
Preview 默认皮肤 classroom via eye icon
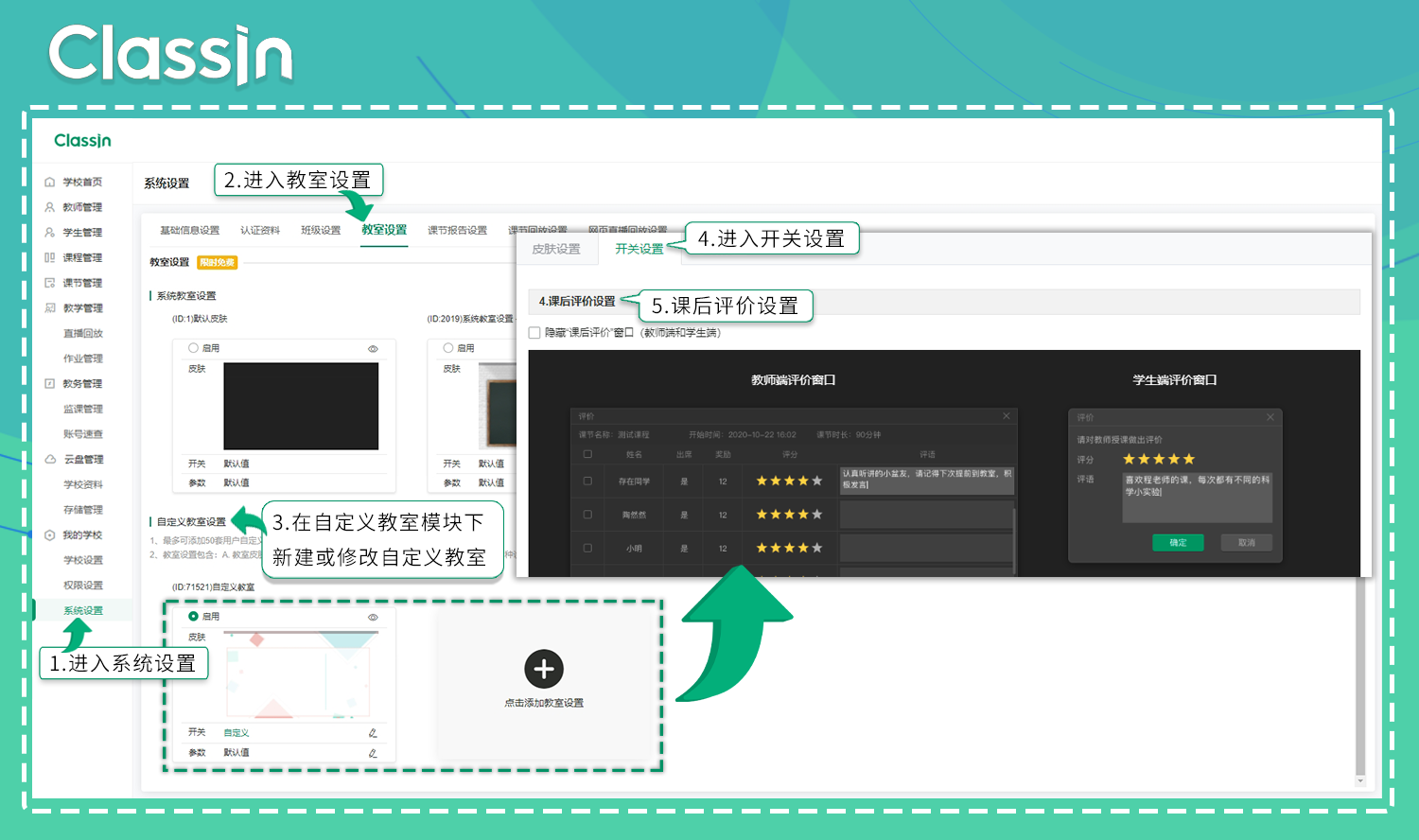373,349
